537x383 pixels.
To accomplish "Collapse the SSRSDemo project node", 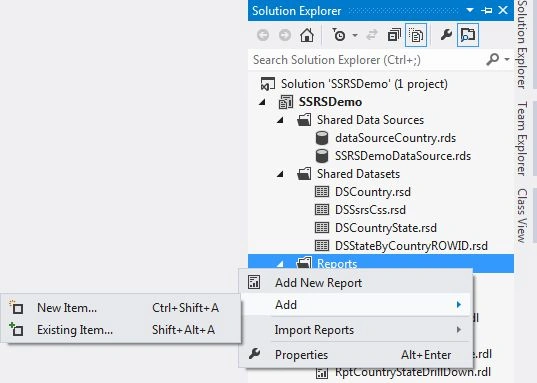I will click(262, 102).
